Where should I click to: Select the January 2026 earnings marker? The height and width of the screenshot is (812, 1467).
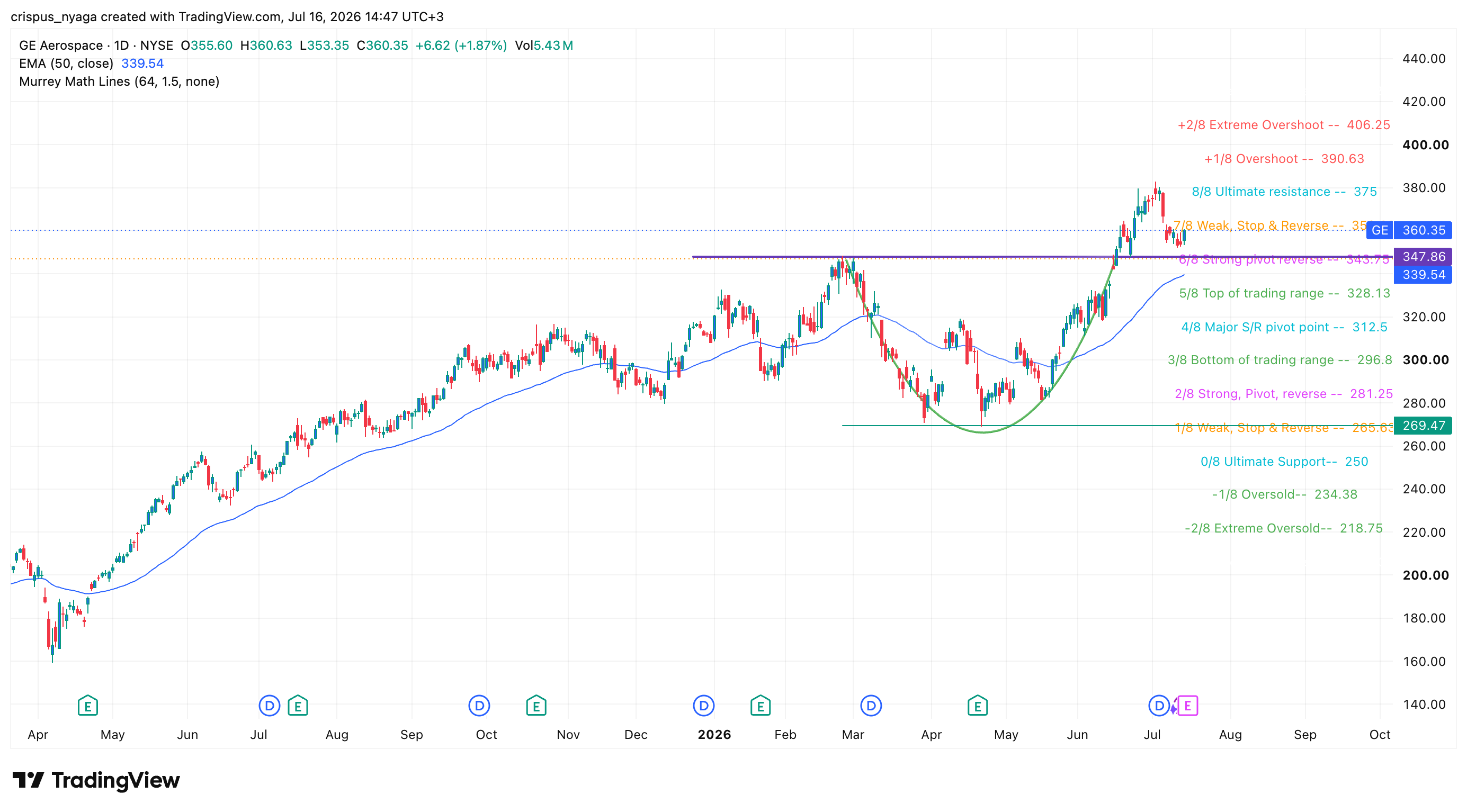[761, 706]
